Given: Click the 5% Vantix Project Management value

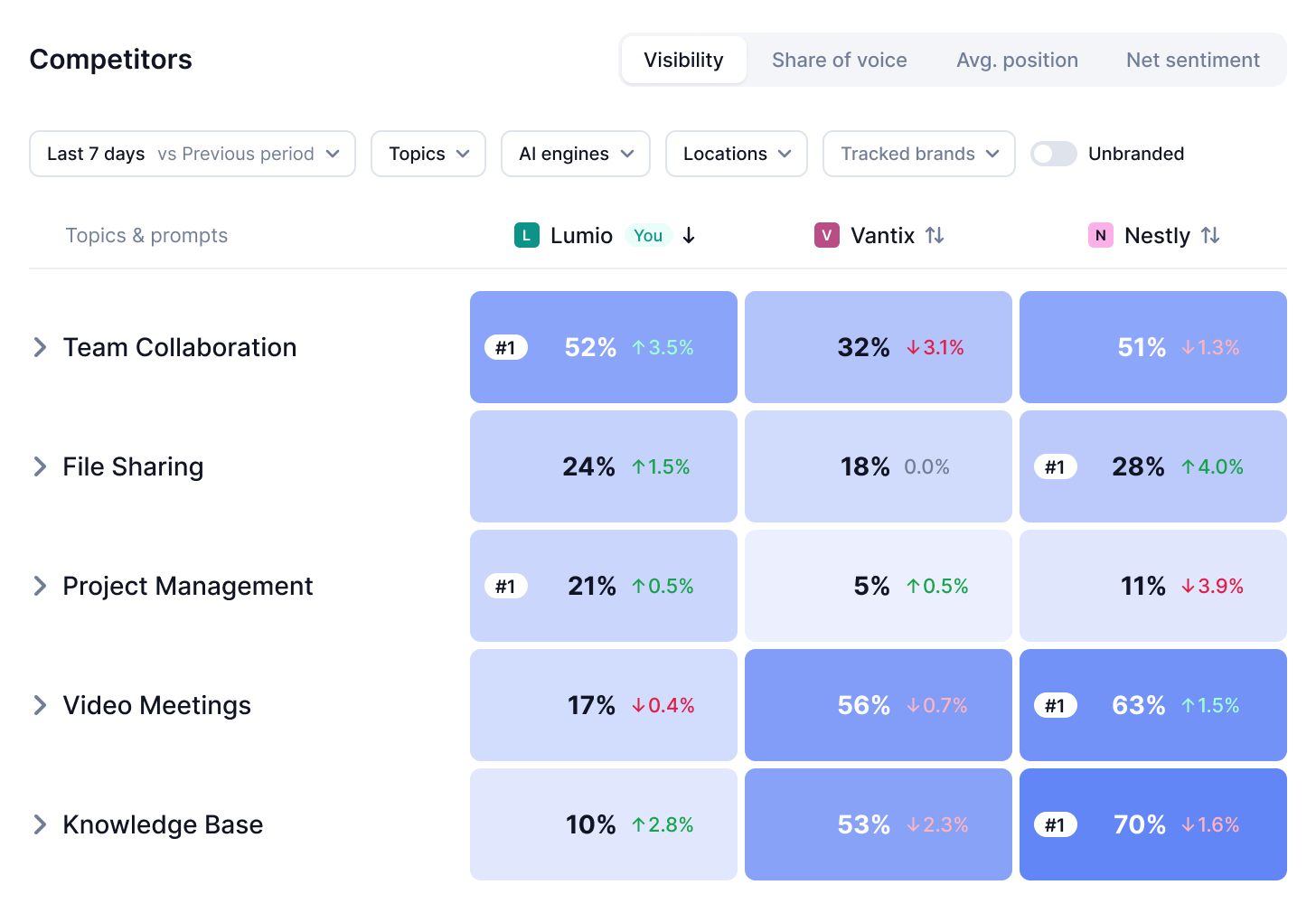Looking at the screenshot, I should [x=872, y=586].
